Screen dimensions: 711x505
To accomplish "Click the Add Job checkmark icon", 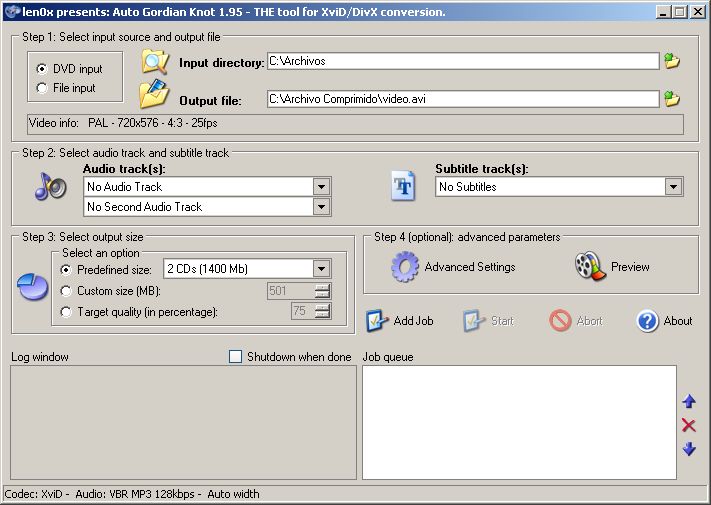I will [x=377, y=320].
